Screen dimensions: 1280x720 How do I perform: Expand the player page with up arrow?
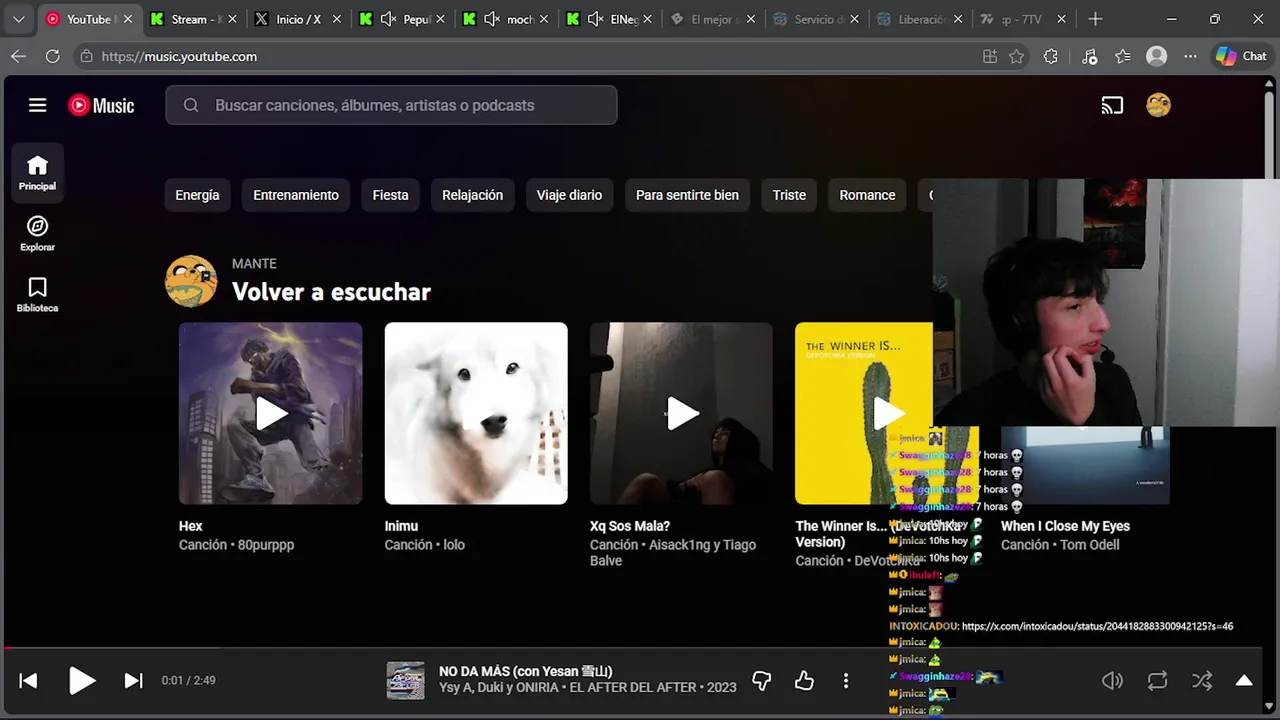tap(1244, 681)
